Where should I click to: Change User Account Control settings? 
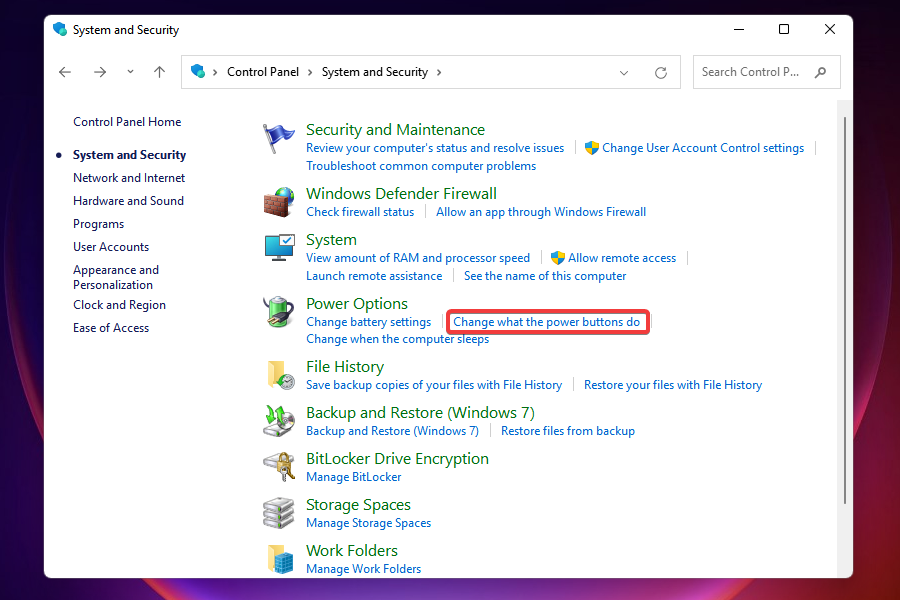pyautogui.click(x=703, y=148)
